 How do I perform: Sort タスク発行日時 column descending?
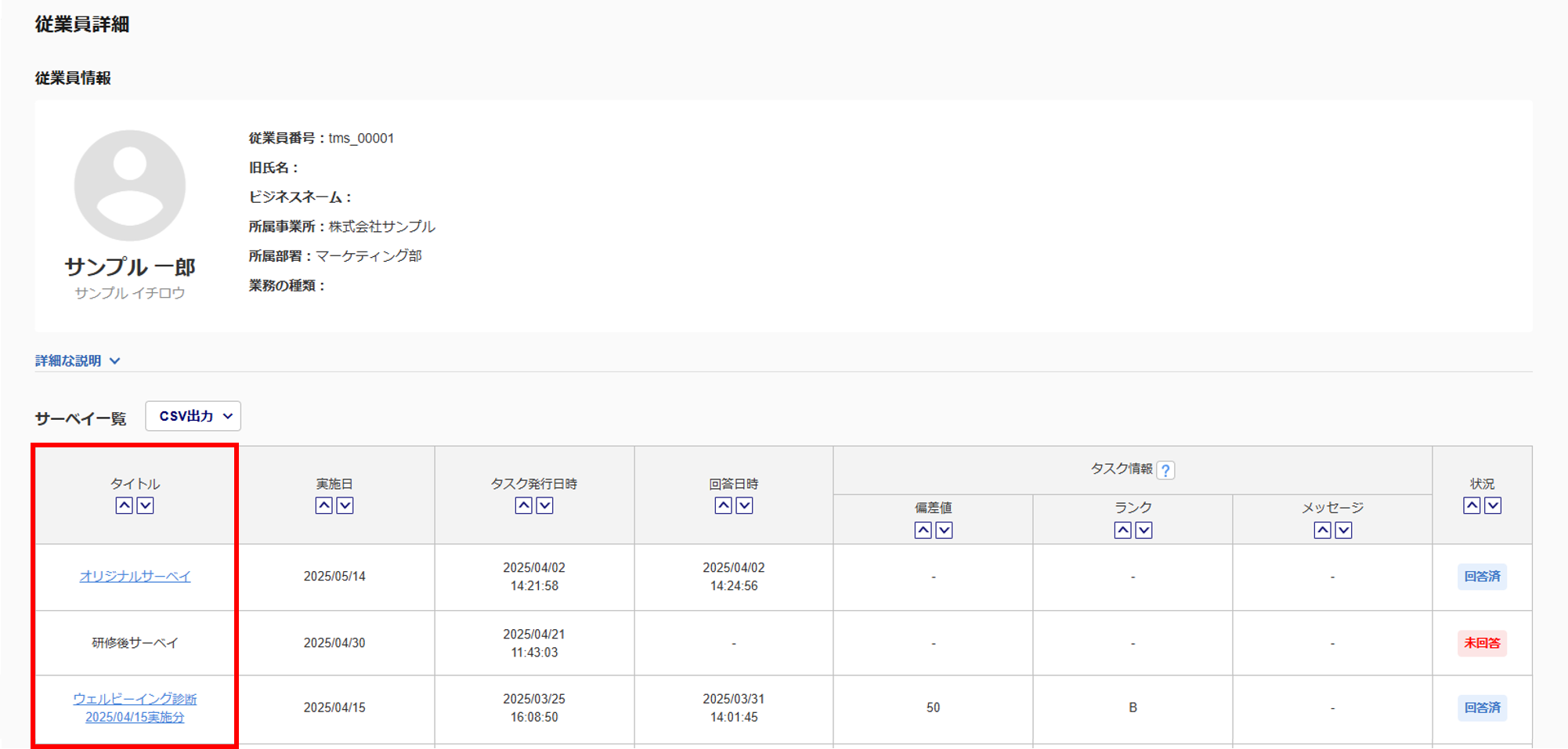pyautogui.click(x=545, y=505)
